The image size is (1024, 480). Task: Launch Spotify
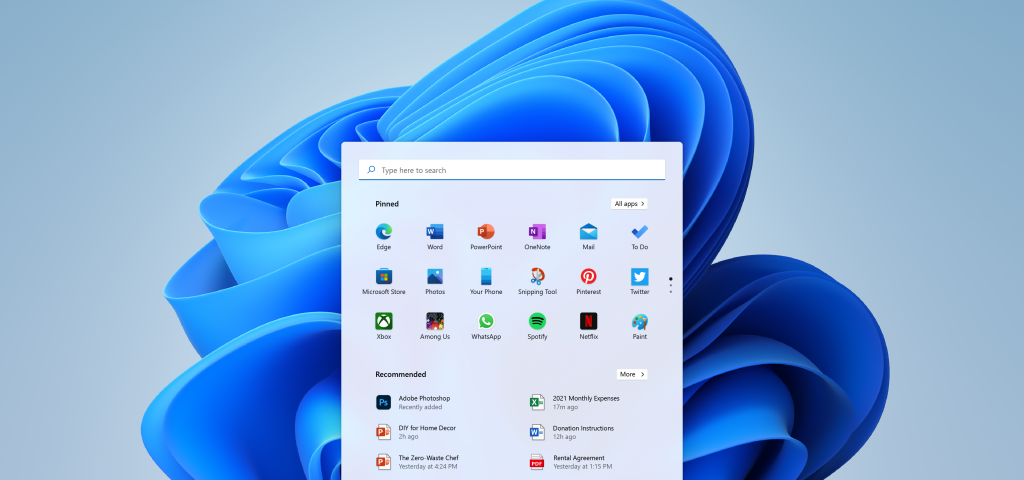coord(537,326)
